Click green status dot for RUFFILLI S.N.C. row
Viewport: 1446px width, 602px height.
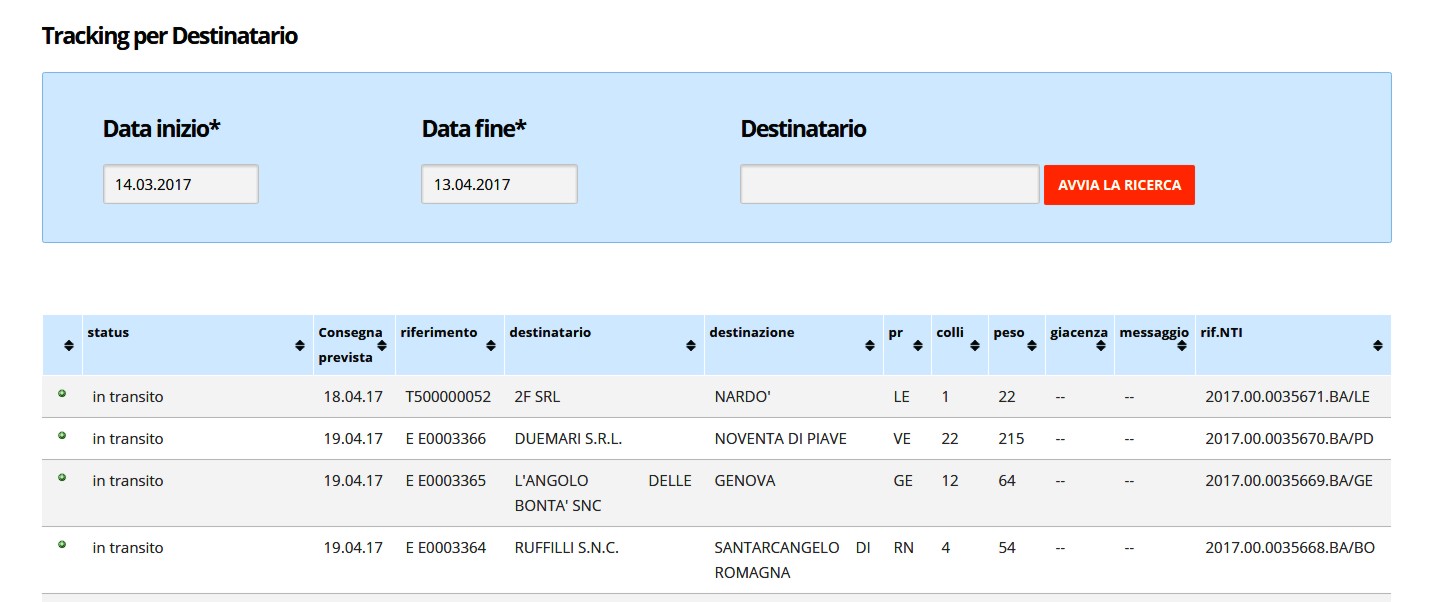(x=62, y=545)
